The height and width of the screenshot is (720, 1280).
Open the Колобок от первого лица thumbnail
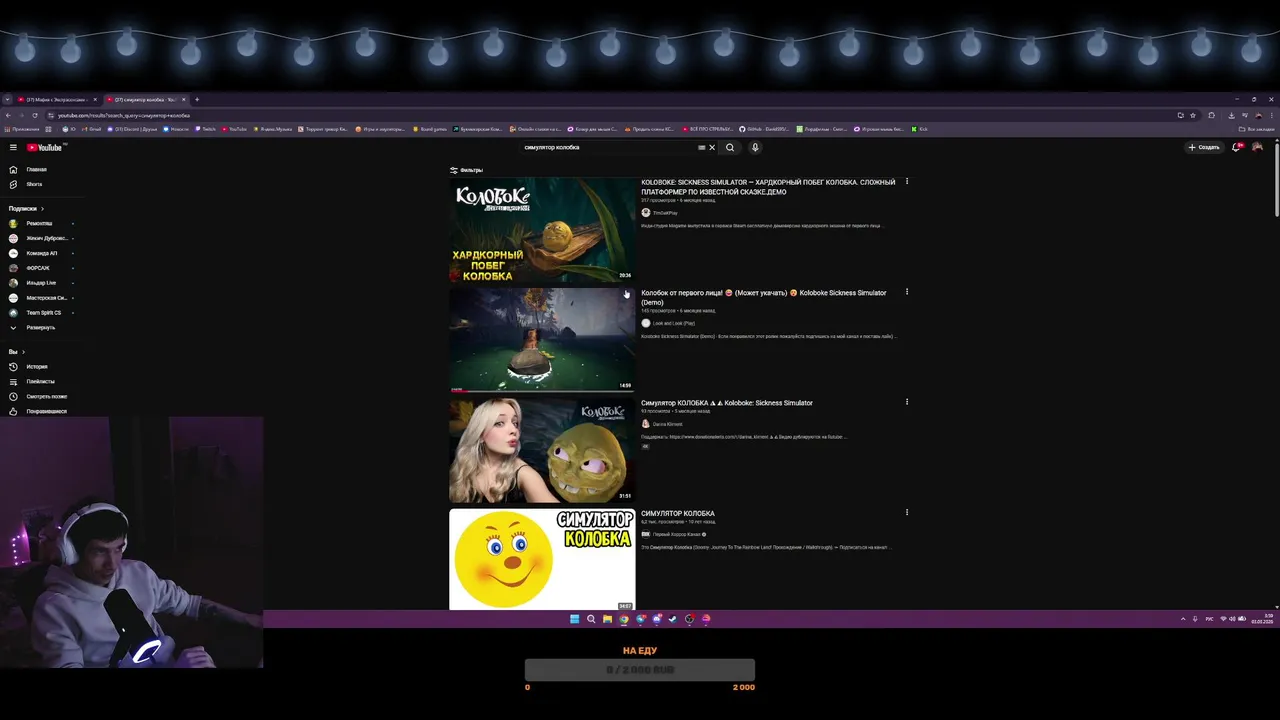point(542,340)
